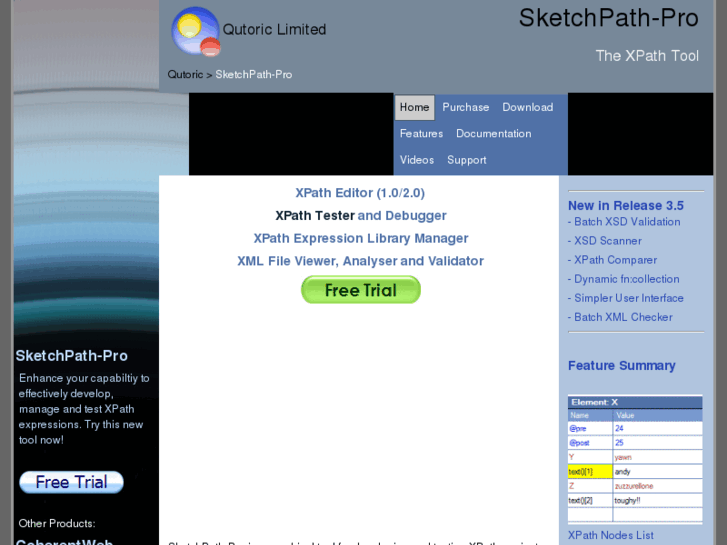The height and width of the screenshot is (545, 727).
Task: Click the New in Release 3.5 heading
Action: [625, 205]
